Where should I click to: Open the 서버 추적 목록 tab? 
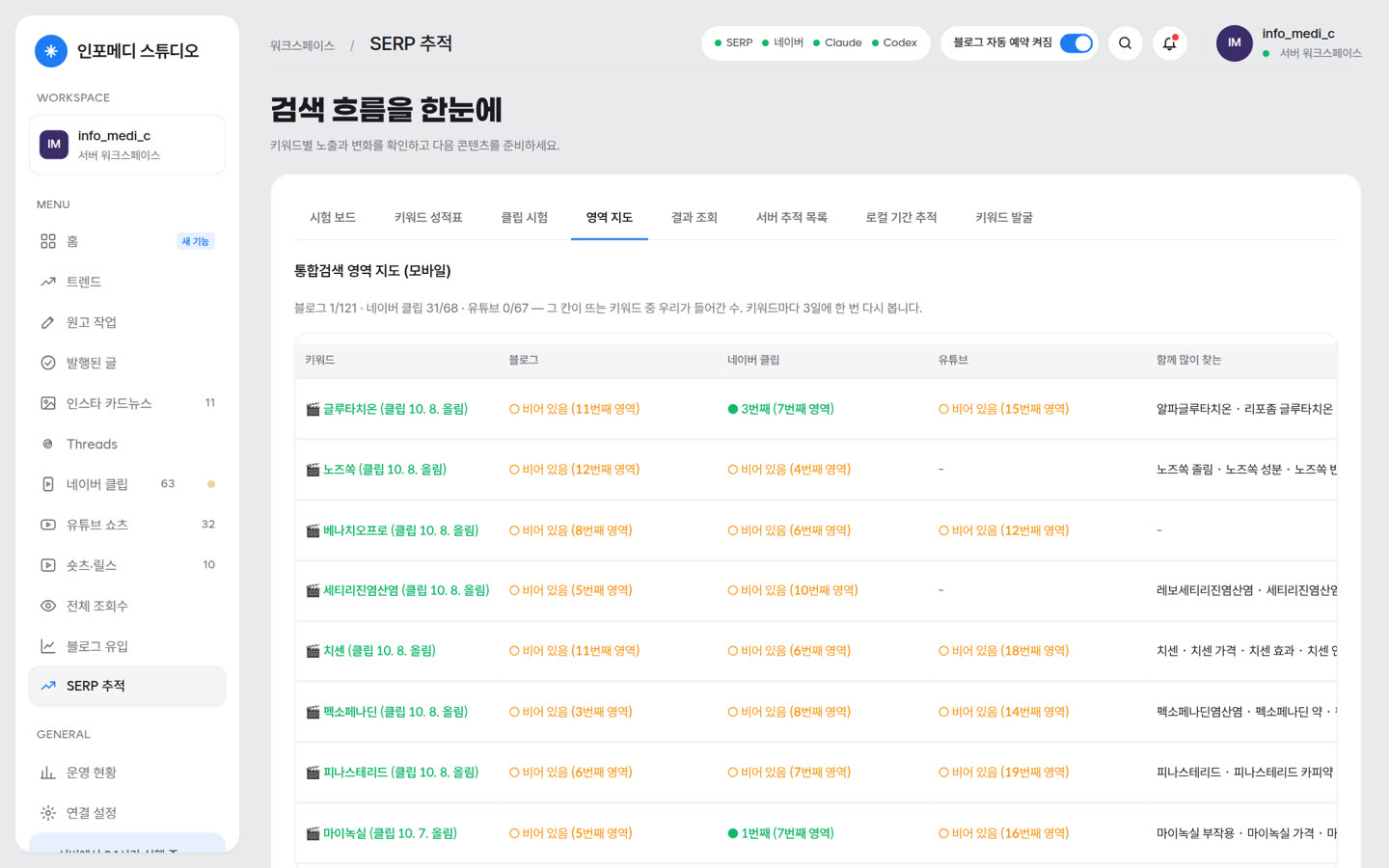792,218
